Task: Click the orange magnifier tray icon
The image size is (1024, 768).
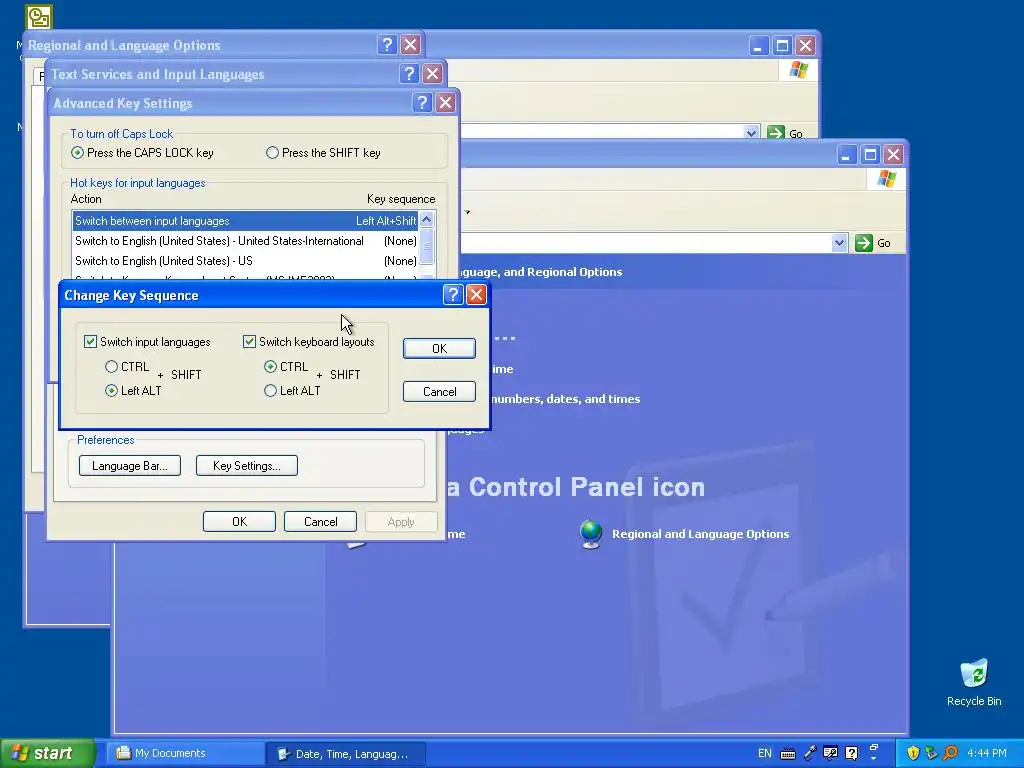Action: click(x=951, y=753)
